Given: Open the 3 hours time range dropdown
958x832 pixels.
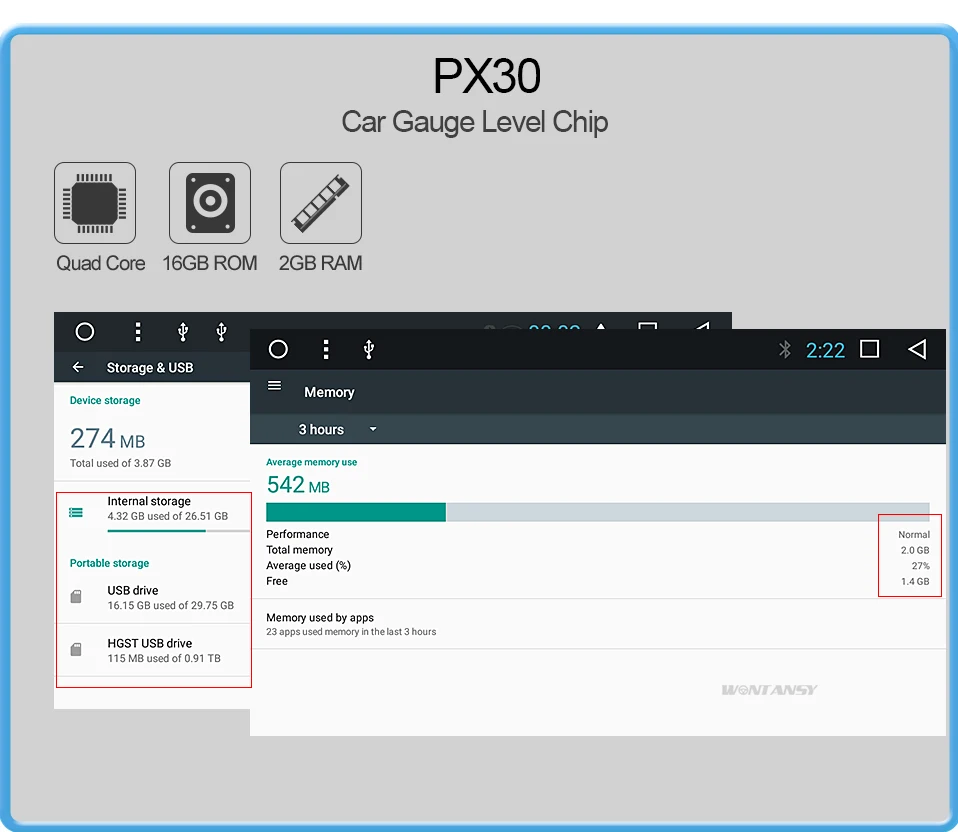Looking at the screenshot, I should [x=330, y=429].
